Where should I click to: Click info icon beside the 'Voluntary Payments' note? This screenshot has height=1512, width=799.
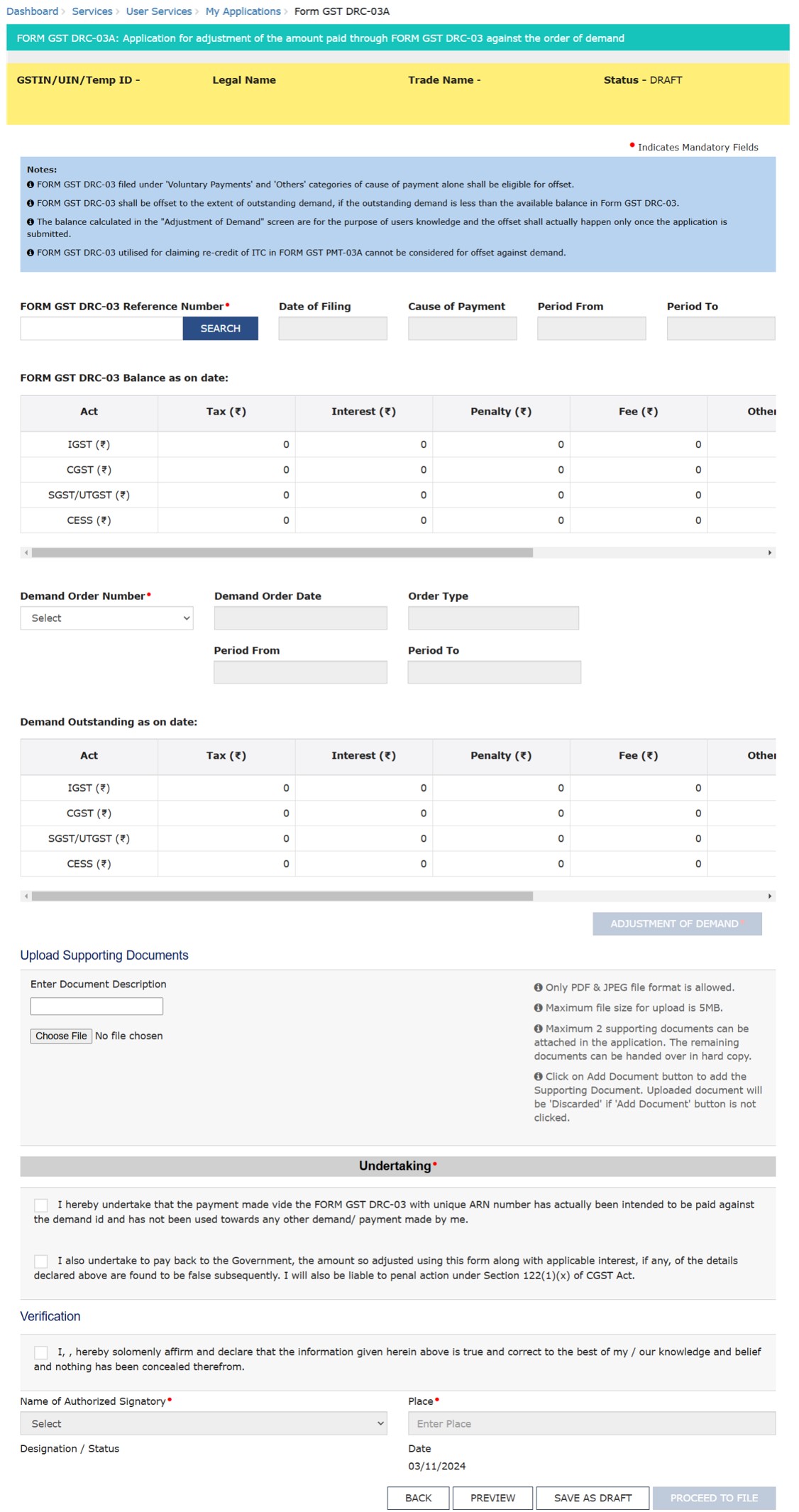(31, 185)
